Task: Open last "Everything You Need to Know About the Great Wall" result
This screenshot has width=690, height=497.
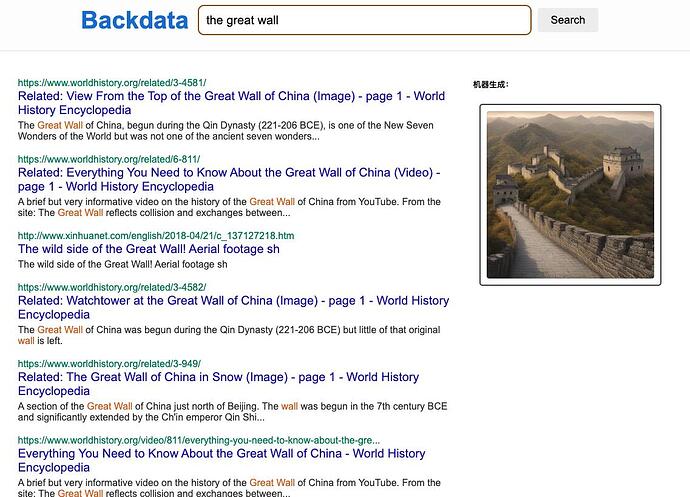Action: 222,460
